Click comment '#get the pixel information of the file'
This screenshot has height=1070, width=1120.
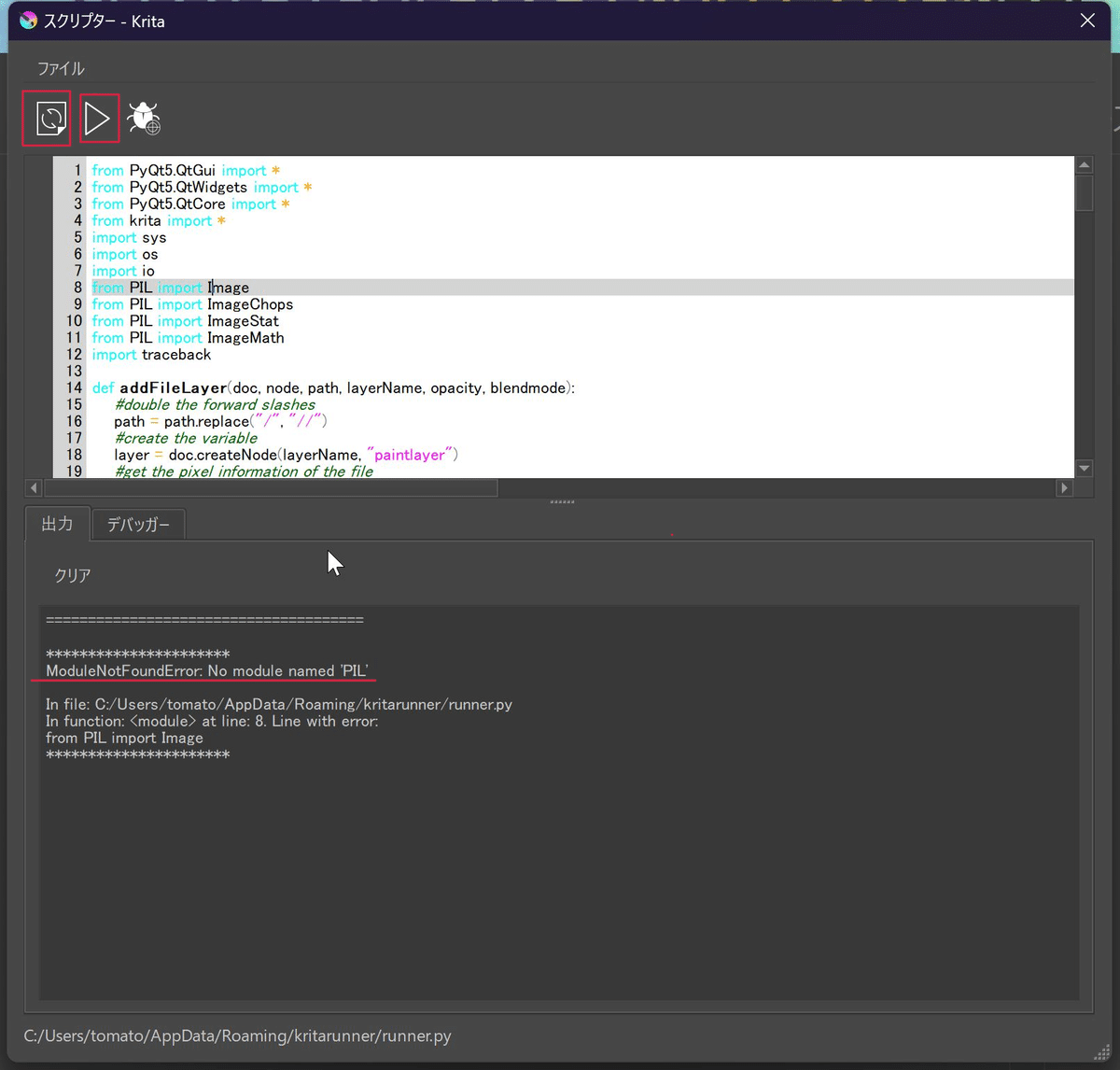click(x=244, y=472)
